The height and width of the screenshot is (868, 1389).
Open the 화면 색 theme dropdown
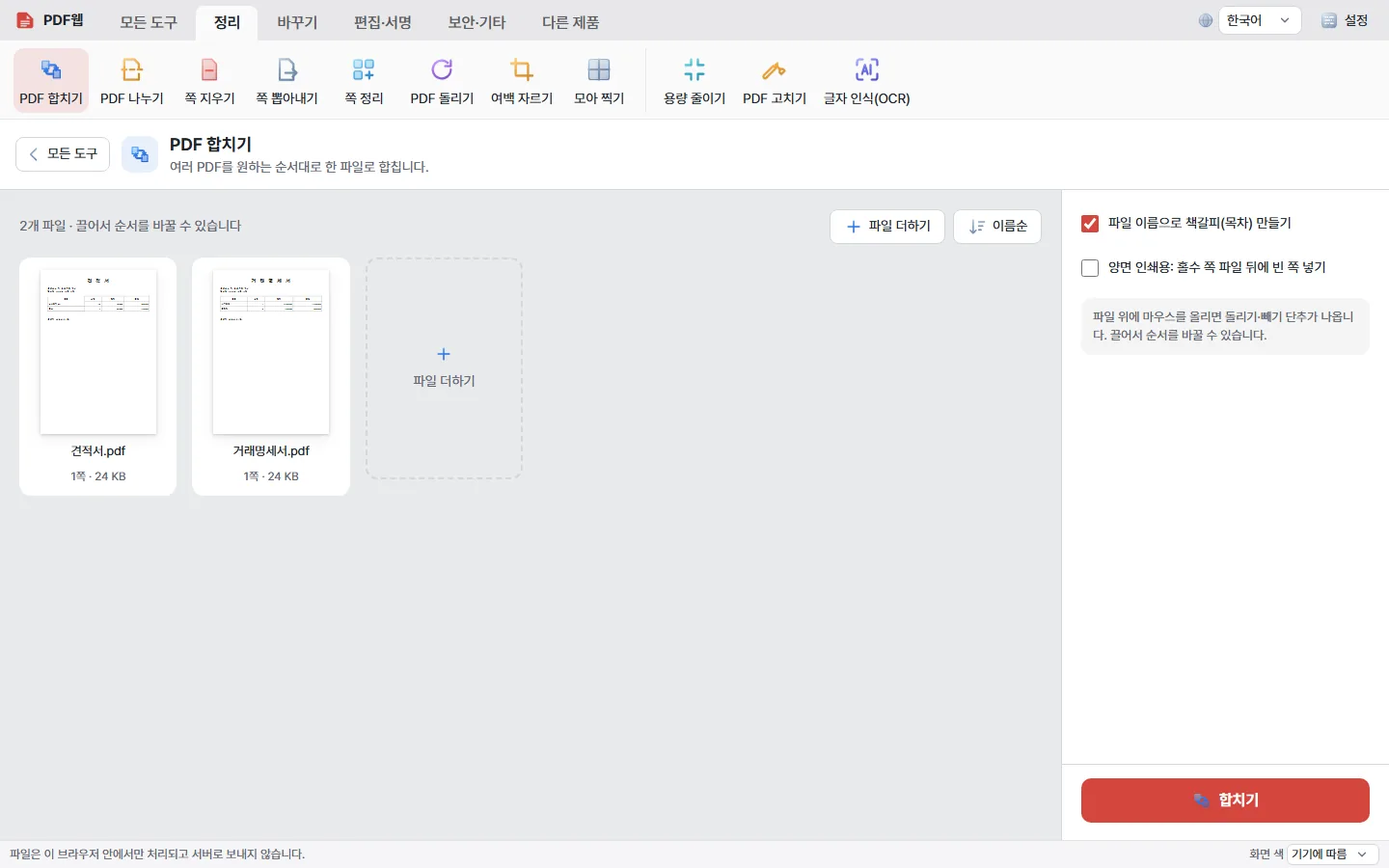pyautogui.click(x=1332, y=854)
